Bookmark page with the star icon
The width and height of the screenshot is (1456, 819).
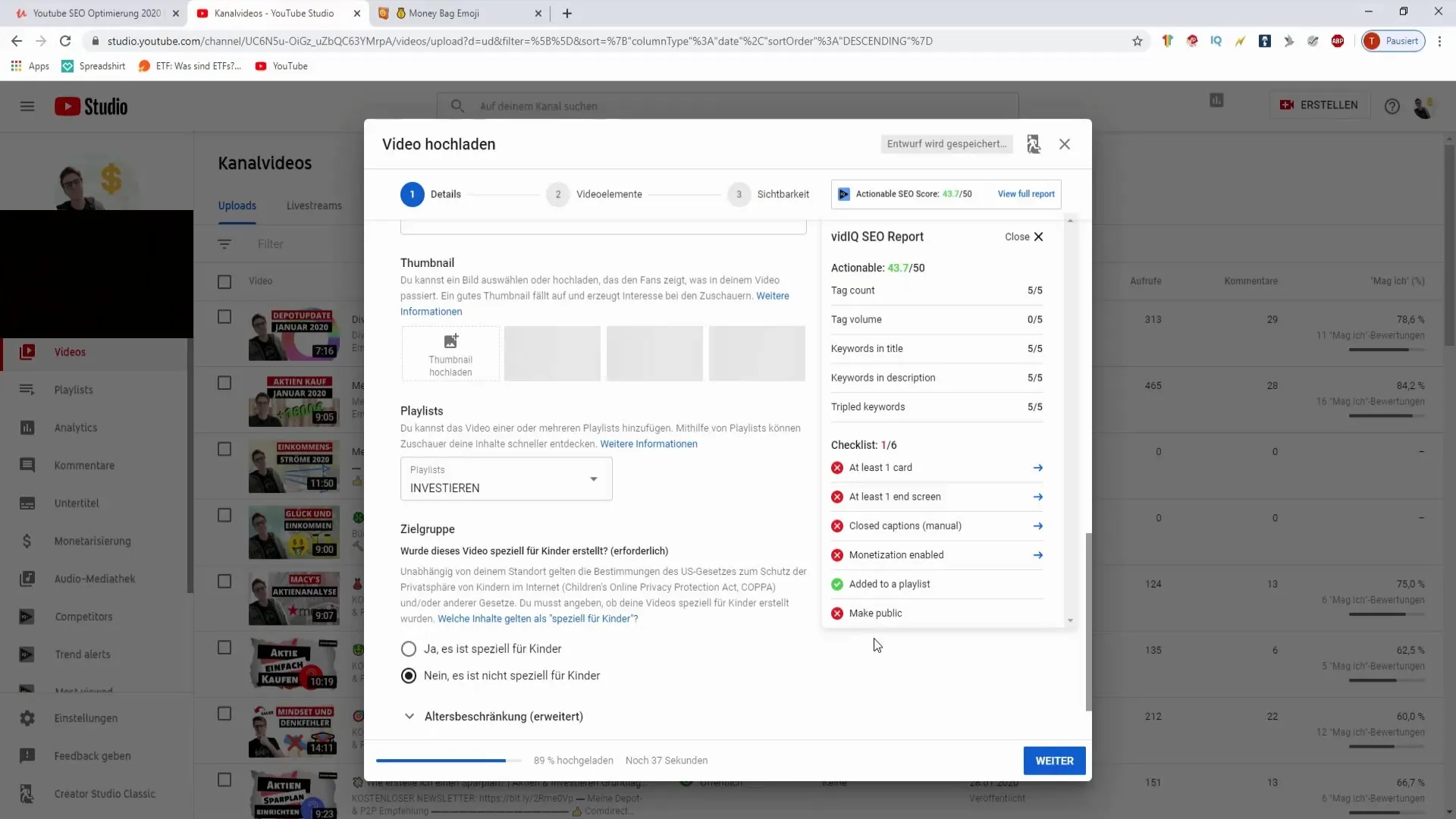(1137, 41)
